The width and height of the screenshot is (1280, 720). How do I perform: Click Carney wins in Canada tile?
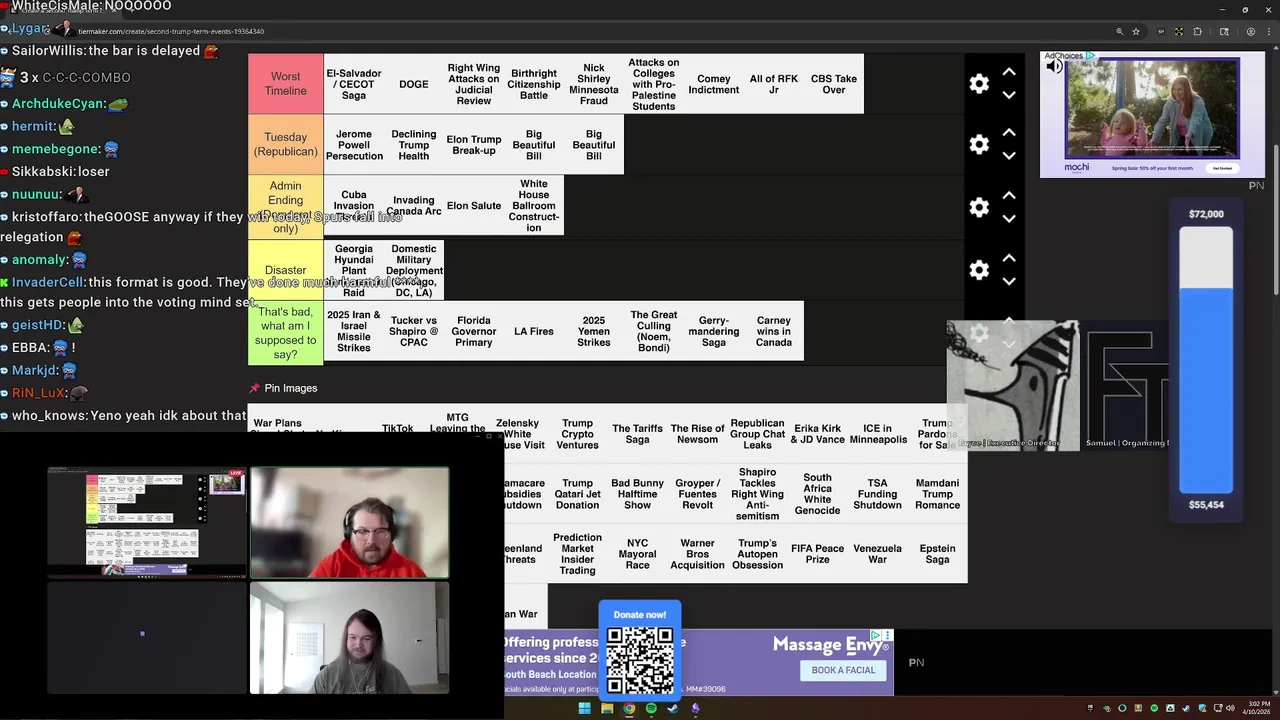[774, 331]
